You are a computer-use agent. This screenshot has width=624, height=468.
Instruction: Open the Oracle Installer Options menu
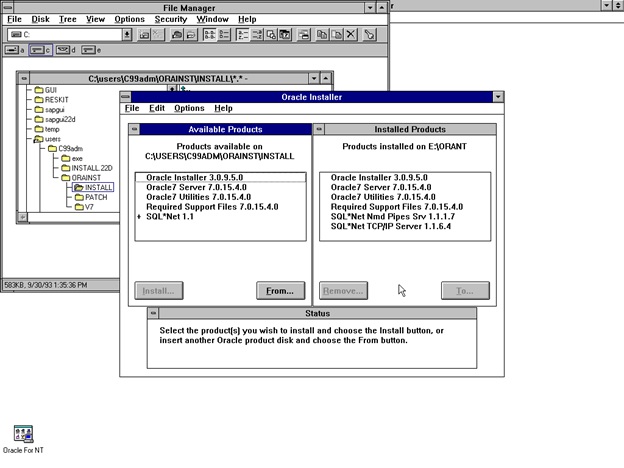[189, 108]
